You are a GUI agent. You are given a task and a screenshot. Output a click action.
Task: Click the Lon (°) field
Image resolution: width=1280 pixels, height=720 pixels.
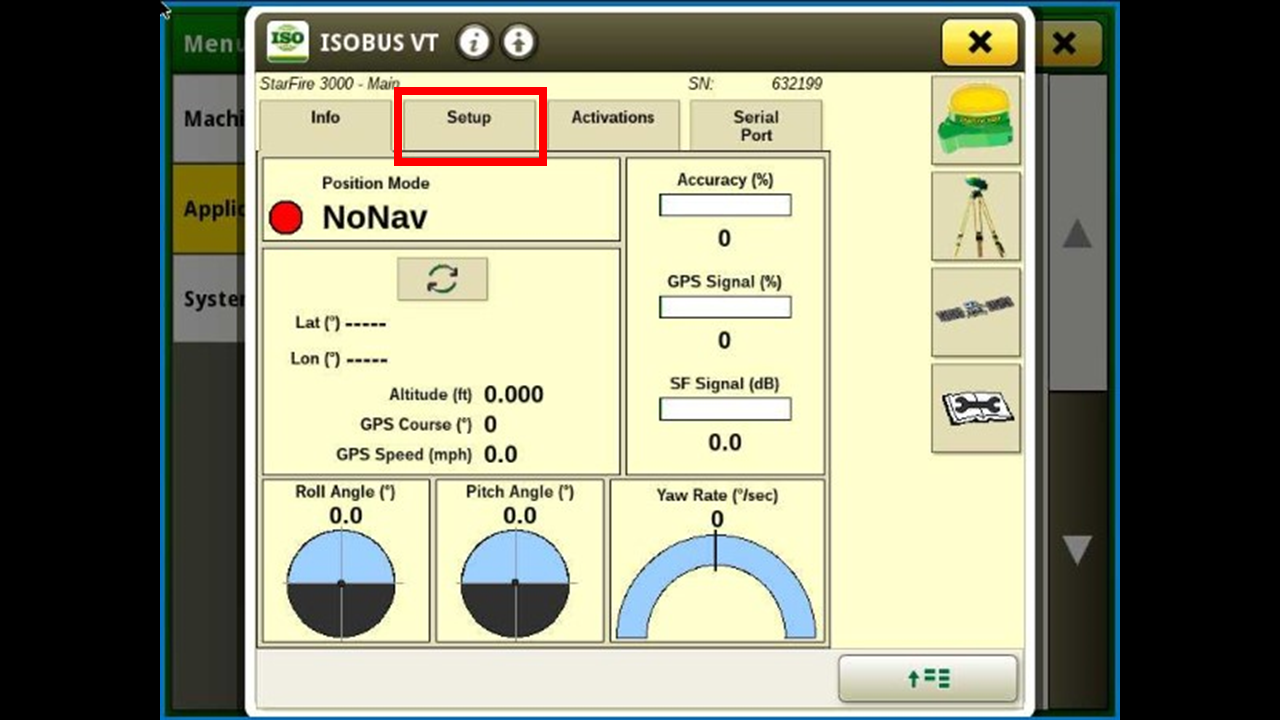[x=339, y=359]
